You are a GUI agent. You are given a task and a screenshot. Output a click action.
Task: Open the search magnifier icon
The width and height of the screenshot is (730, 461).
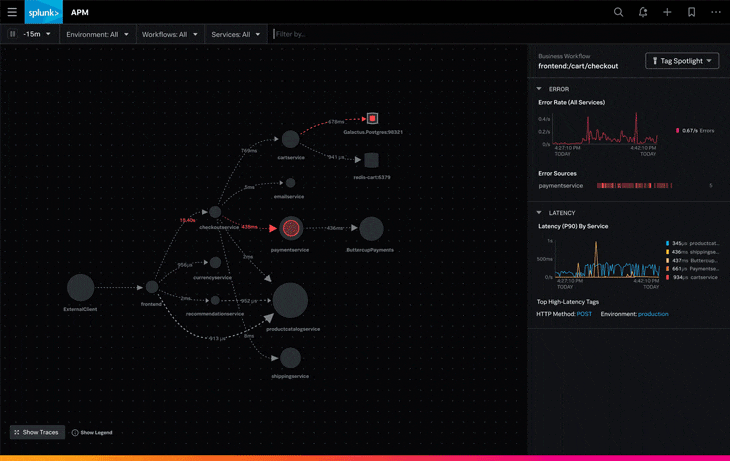618,12
